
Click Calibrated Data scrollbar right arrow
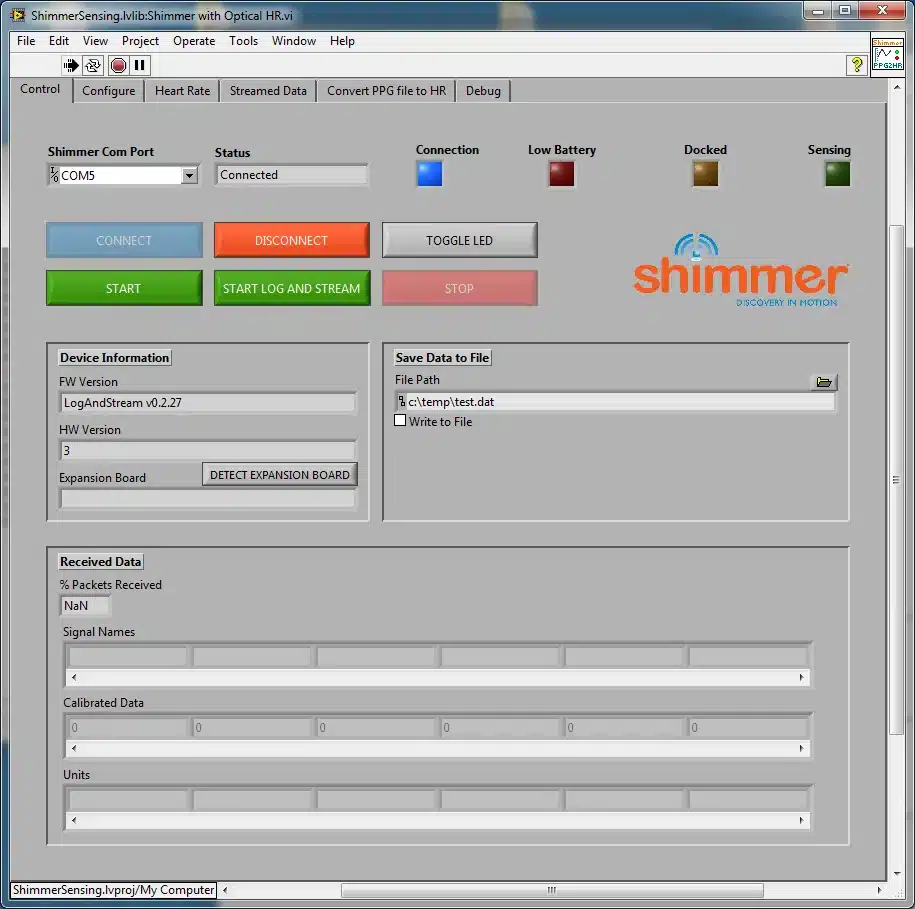coord(801,749)
